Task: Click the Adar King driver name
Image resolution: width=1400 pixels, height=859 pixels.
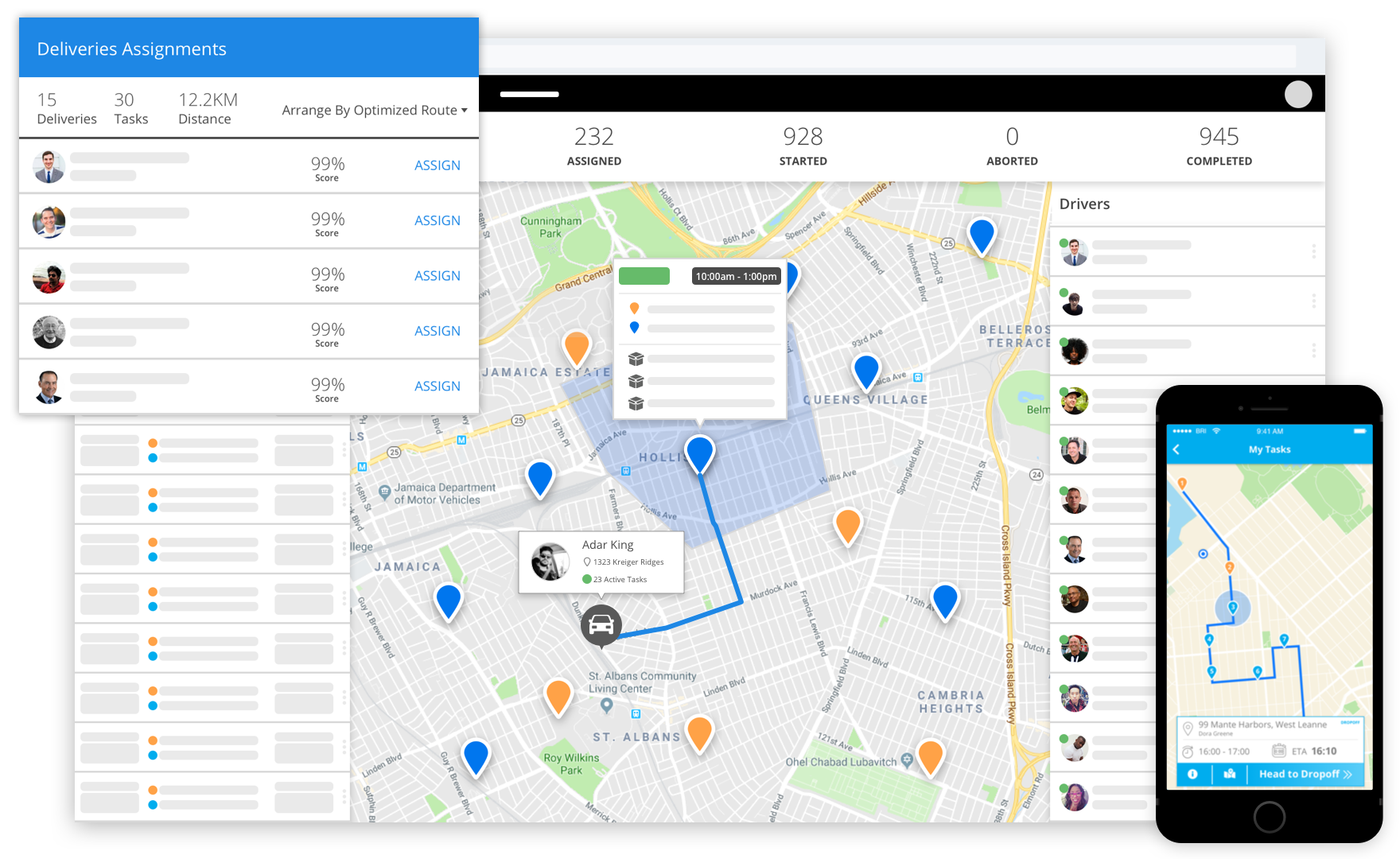Action: click(x=608, y=545)
